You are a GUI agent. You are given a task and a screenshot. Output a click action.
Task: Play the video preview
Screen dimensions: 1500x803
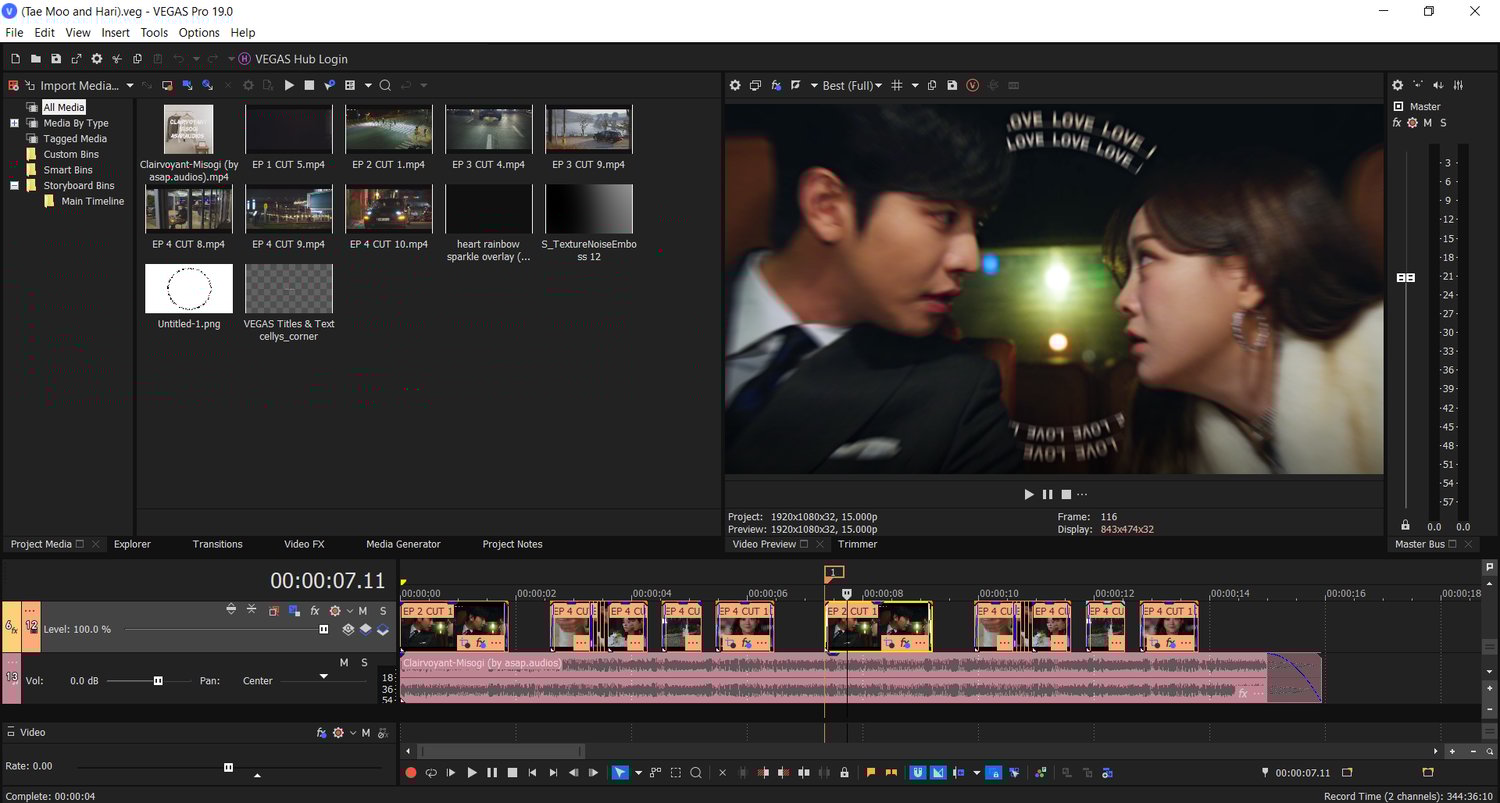1029,494
